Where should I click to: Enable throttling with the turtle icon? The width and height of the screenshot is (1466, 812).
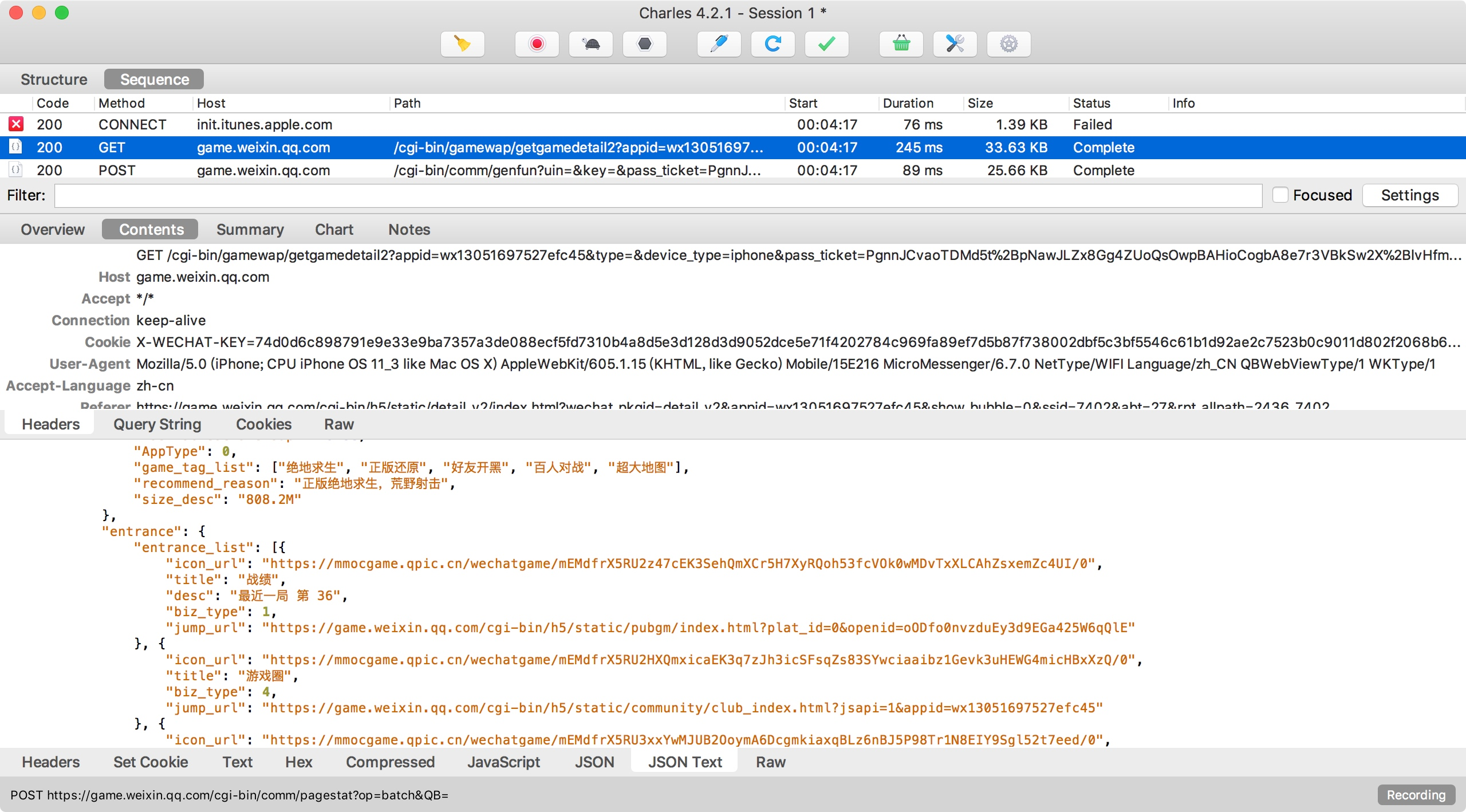(590, 44)
